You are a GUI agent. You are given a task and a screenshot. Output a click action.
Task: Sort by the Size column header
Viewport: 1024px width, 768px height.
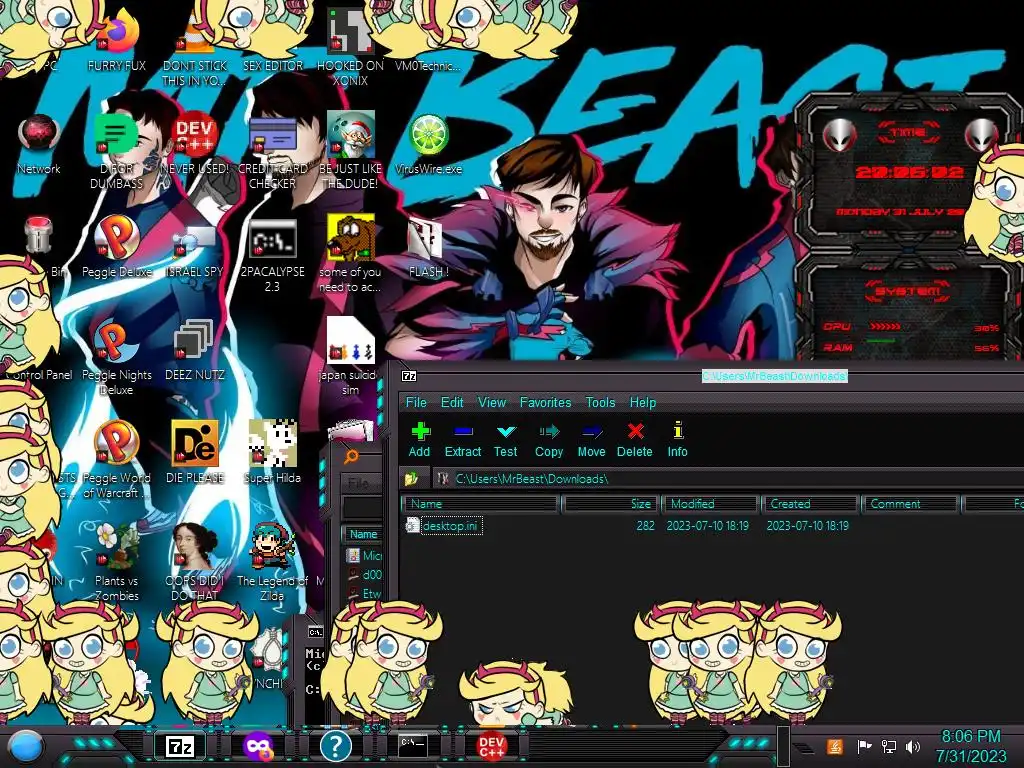coord(610,504)
